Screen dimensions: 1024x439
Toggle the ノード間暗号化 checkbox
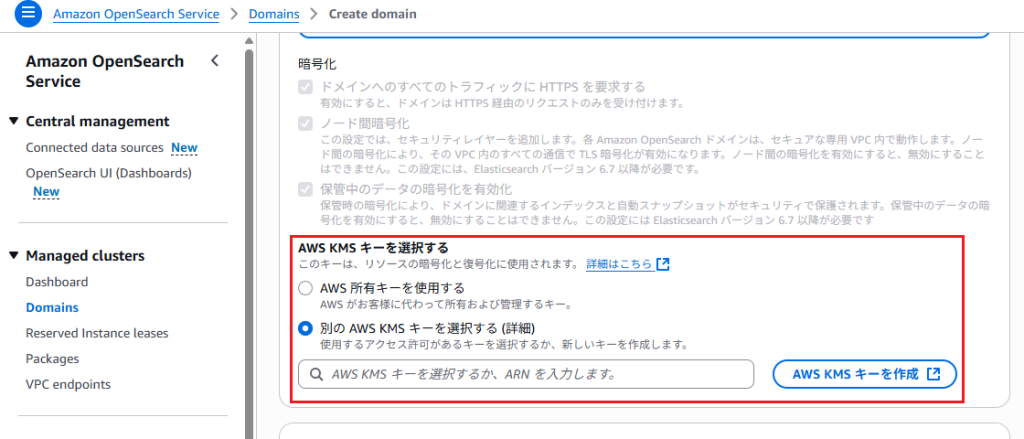point(306,123)
